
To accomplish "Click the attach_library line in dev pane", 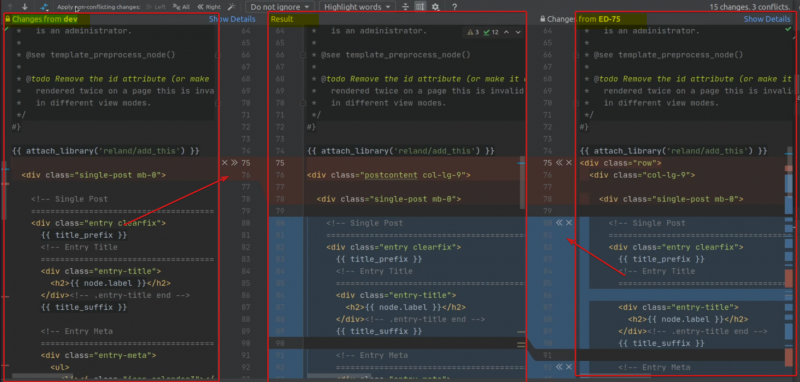I will pos(106,151).
